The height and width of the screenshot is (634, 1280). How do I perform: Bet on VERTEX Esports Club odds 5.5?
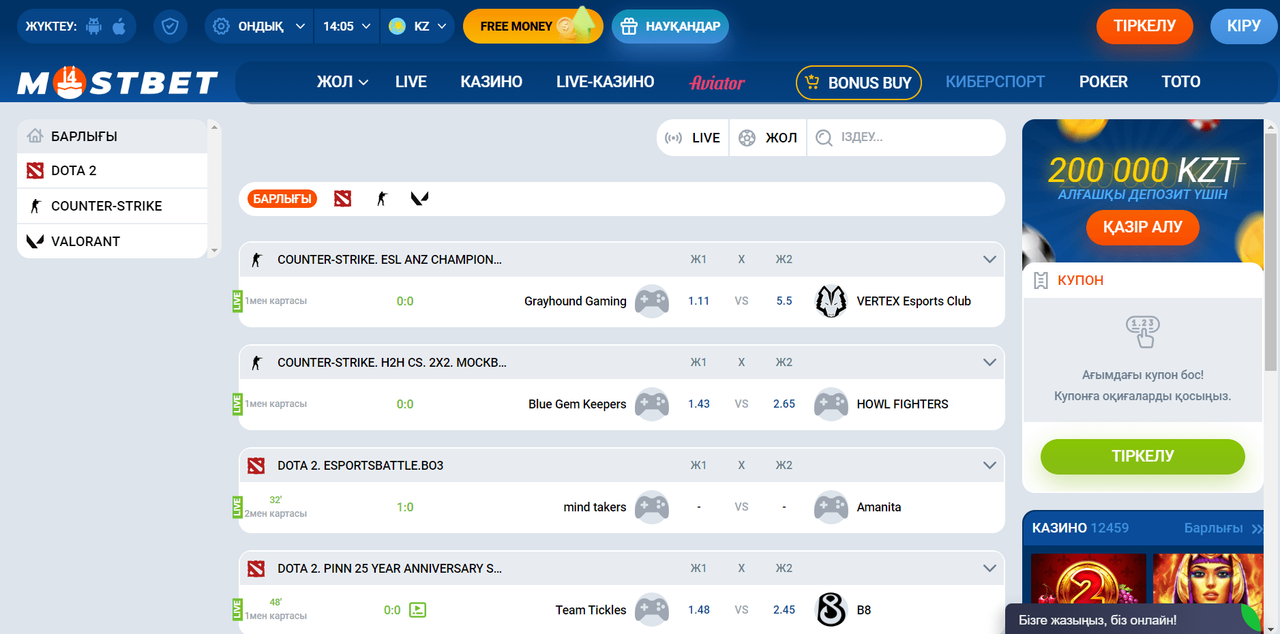(x=784, y=301)
